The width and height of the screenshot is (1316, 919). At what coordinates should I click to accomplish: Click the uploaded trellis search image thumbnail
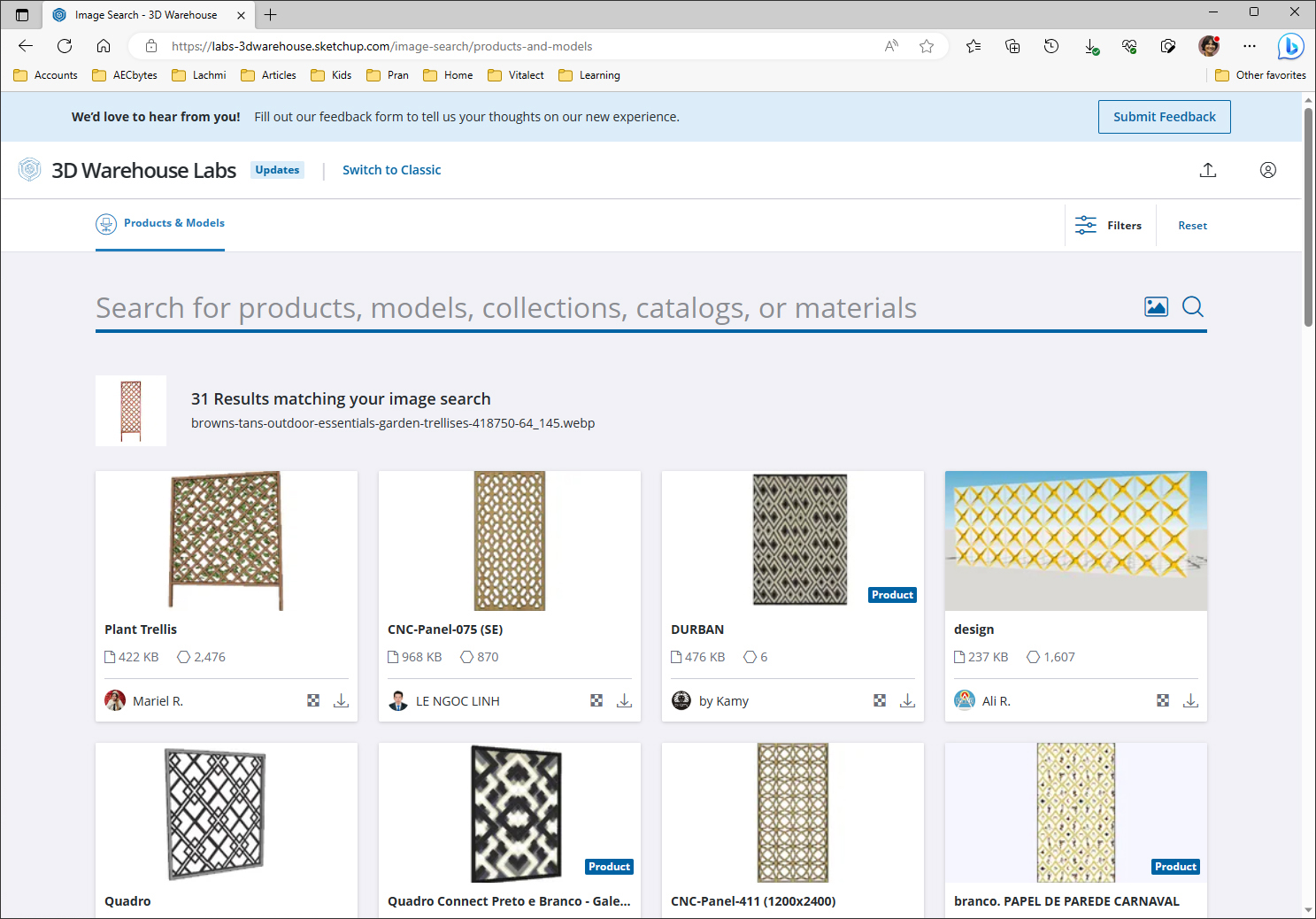click(131, 411)
